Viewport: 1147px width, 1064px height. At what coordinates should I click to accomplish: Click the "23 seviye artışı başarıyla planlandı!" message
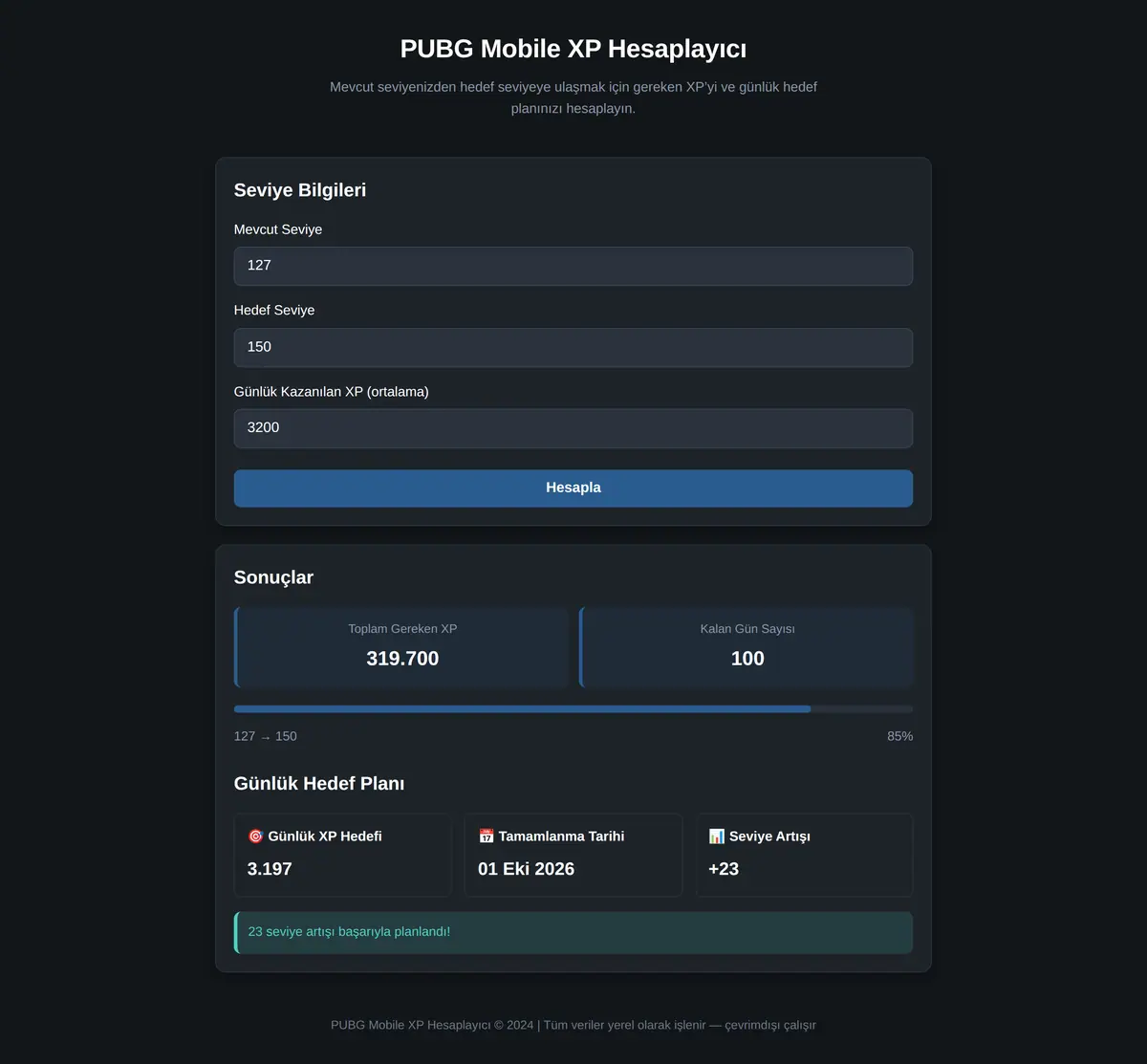[349, 932]
